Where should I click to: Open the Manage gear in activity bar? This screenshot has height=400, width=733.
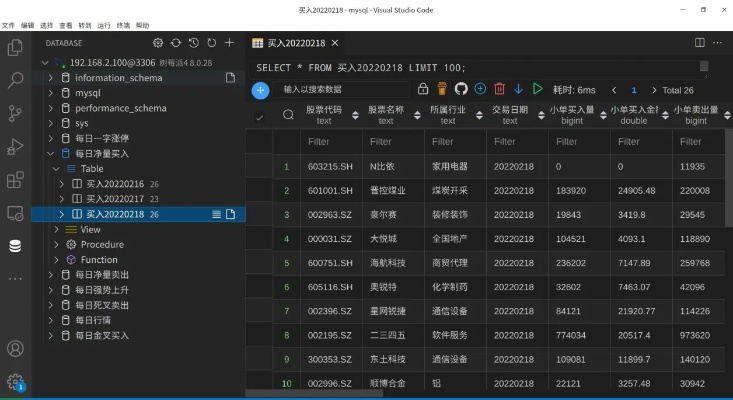[x=15, y=381]
